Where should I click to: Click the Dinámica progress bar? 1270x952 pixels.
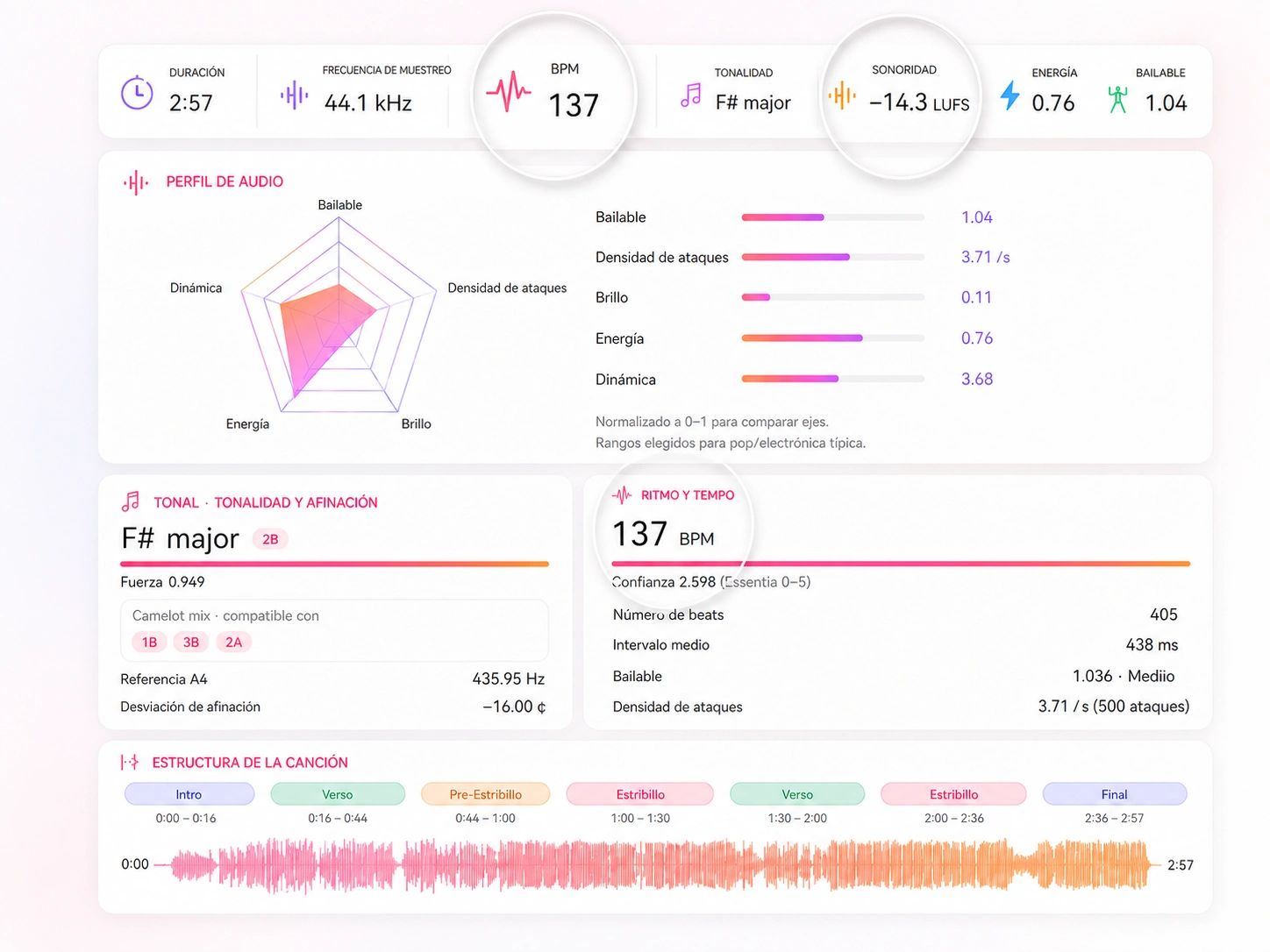coord(833,379)
